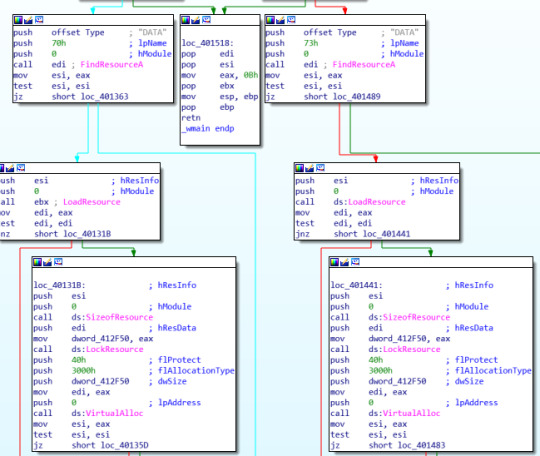This screenshot has height=456, width=540.
Task: Click the node color icon on loc_401518 block
Action: 186,20
